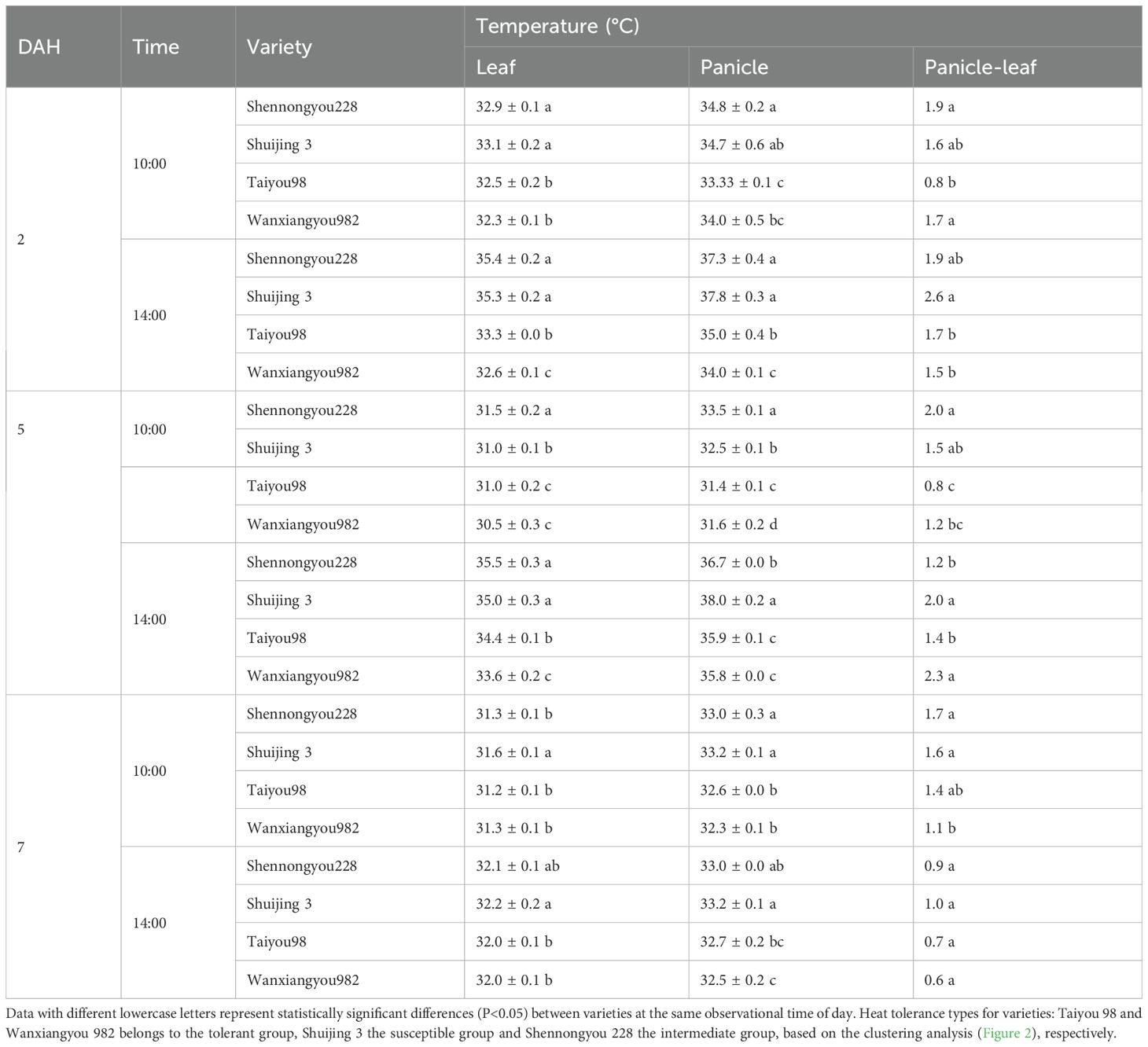1148x1047 pixels.
Task: Click the 38.0 ± 0.2 a panicle value
Action: (x=738, y=600)
